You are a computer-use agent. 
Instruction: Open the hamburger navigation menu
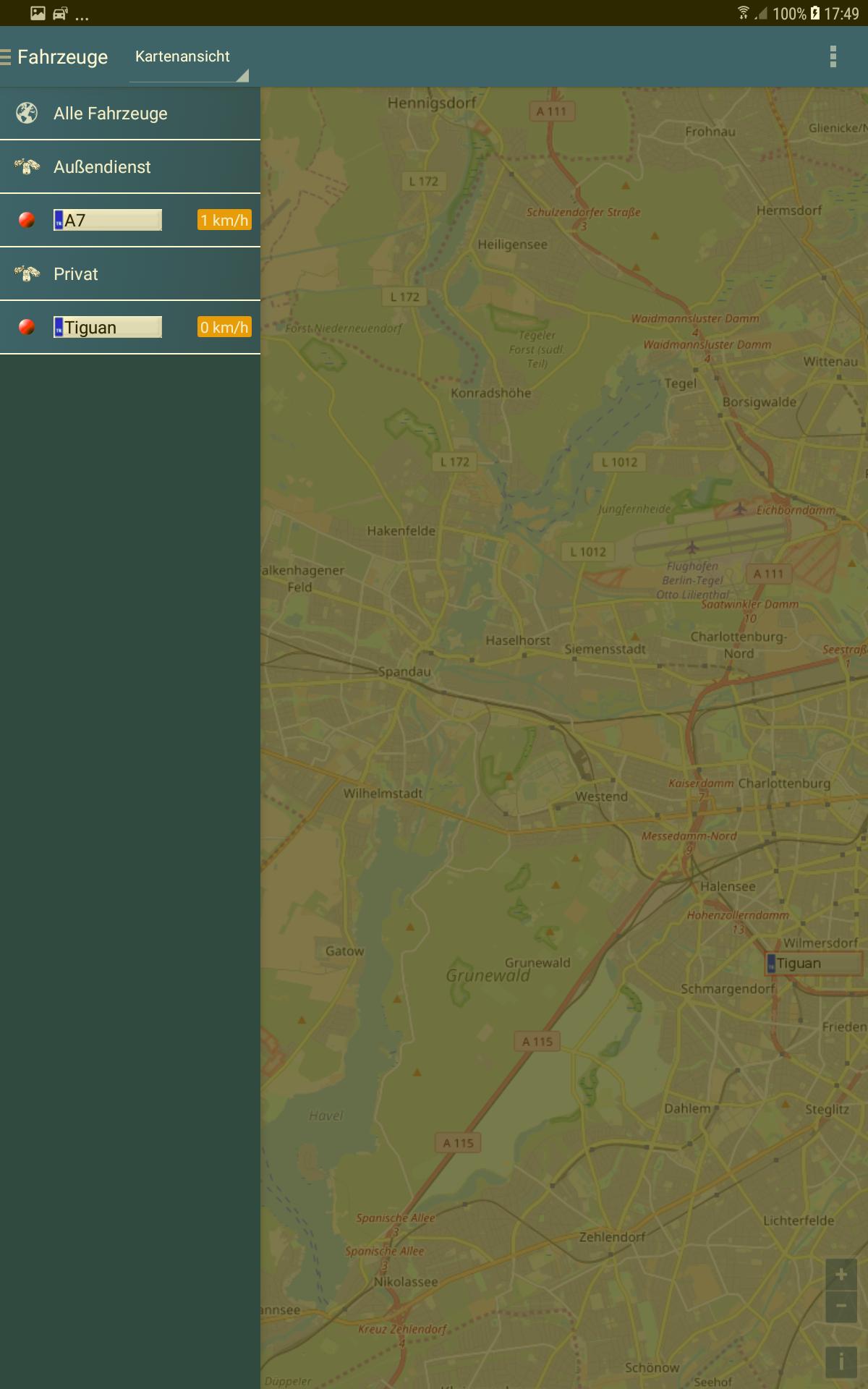6,57
